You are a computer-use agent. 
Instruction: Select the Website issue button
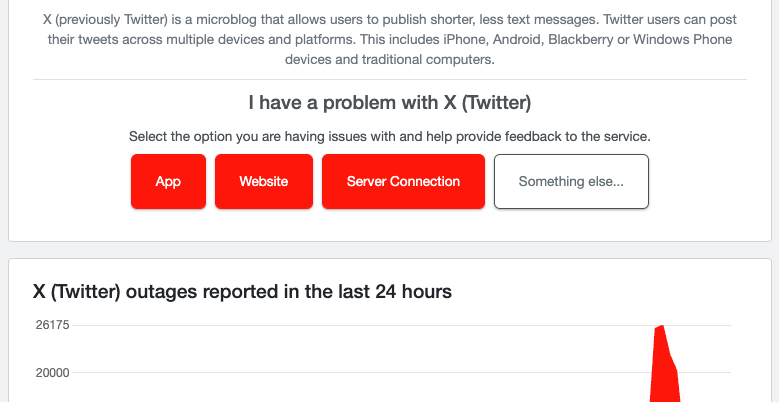[x=264, y=181]
